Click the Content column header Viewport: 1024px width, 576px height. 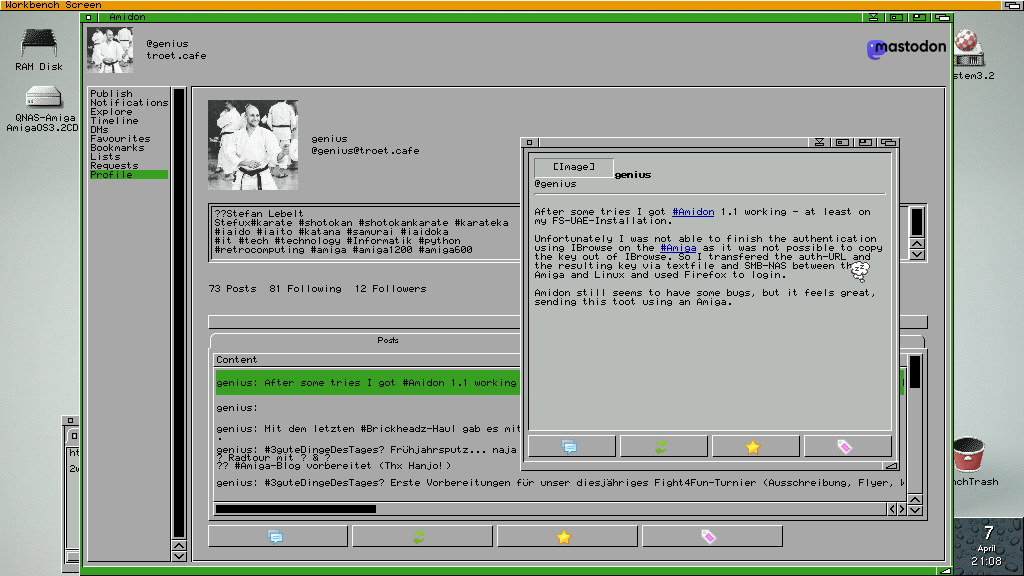point(366,360)
